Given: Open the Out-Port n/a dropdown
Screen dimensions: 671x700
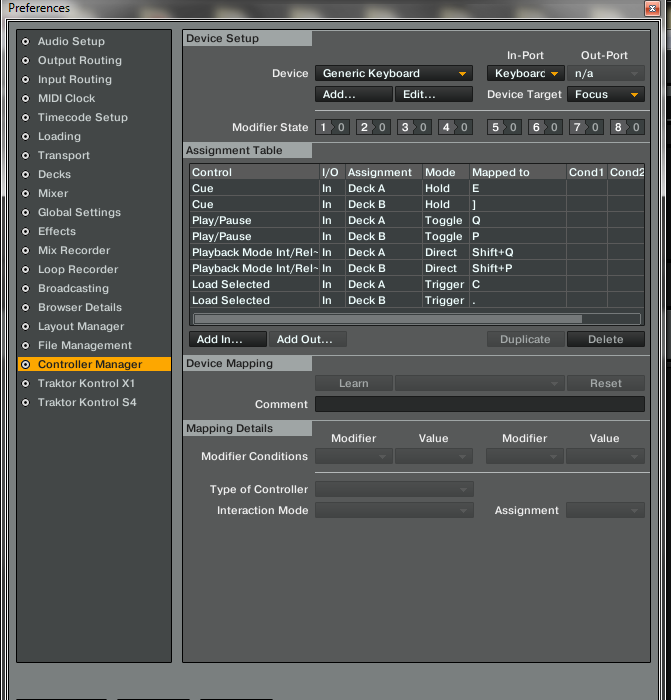Looking at the screenshot, I should coord(605,73).
